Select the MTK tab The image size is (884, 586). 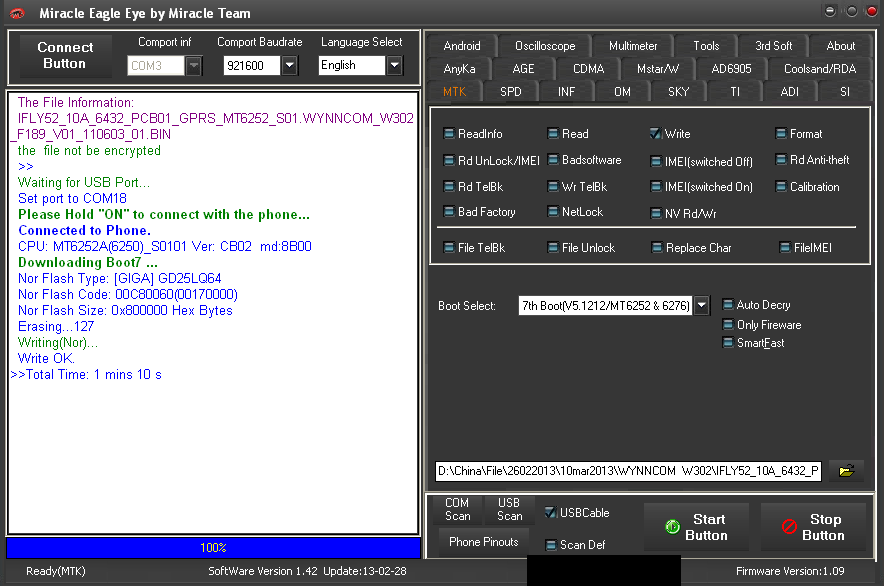click(454, 91)
